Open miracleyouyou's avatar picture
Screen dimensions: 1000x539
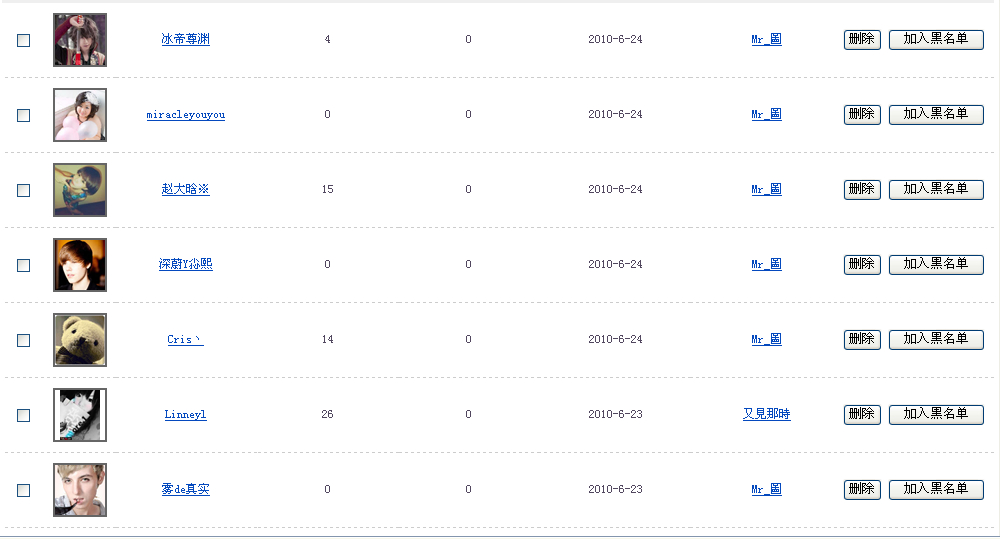pos(80,115)
